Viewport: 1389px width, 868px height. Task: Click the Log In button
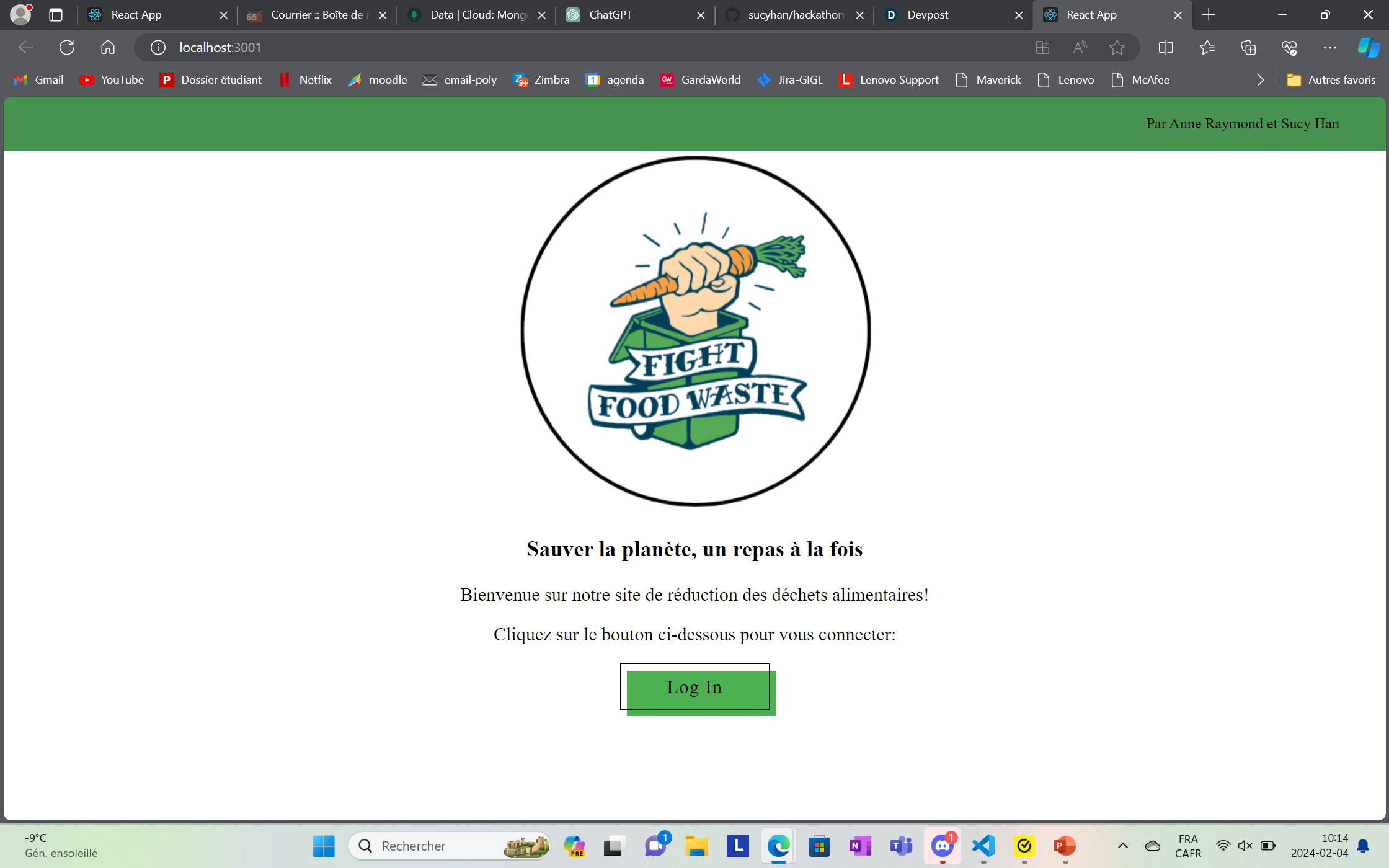[694, 687]
